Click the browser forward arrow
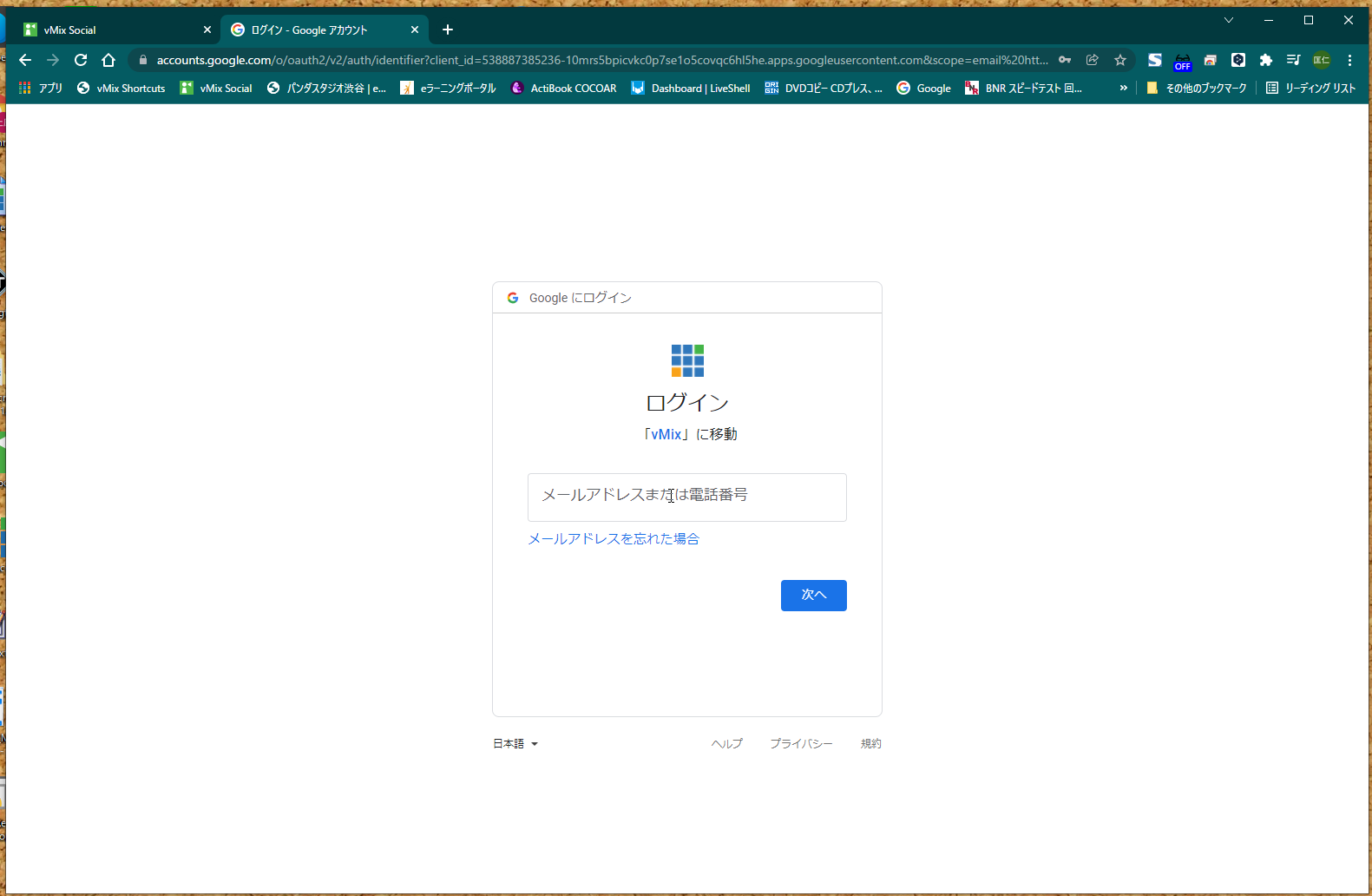Image resolution: width=1372 pixels, height=896 pixels. coord(53,60)
